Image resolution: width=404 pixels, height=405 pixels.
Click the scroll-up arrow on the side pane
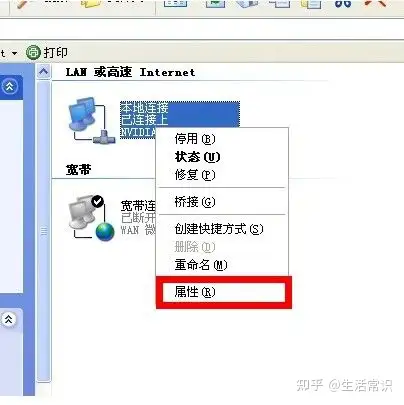point(44,71)
